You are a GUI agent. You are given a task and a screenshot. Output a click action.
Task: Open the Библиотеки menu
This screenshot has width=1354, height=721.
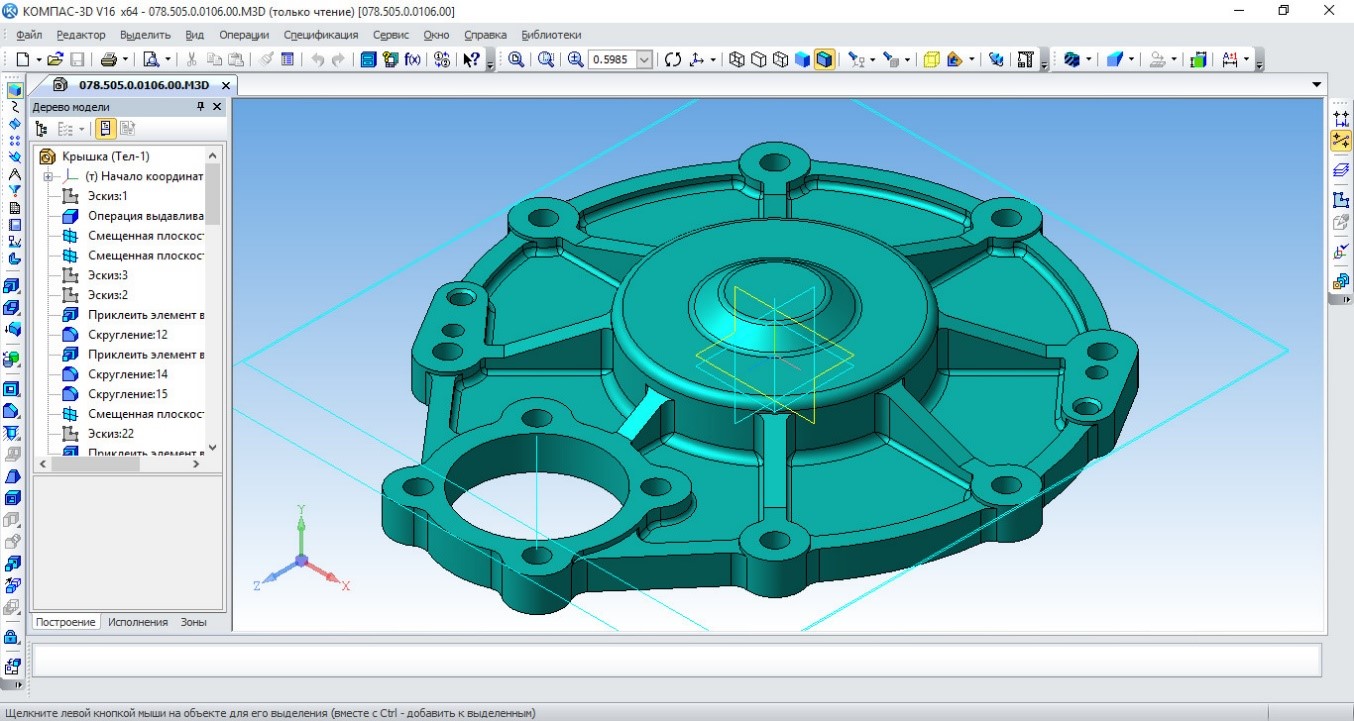pos(551,34)
